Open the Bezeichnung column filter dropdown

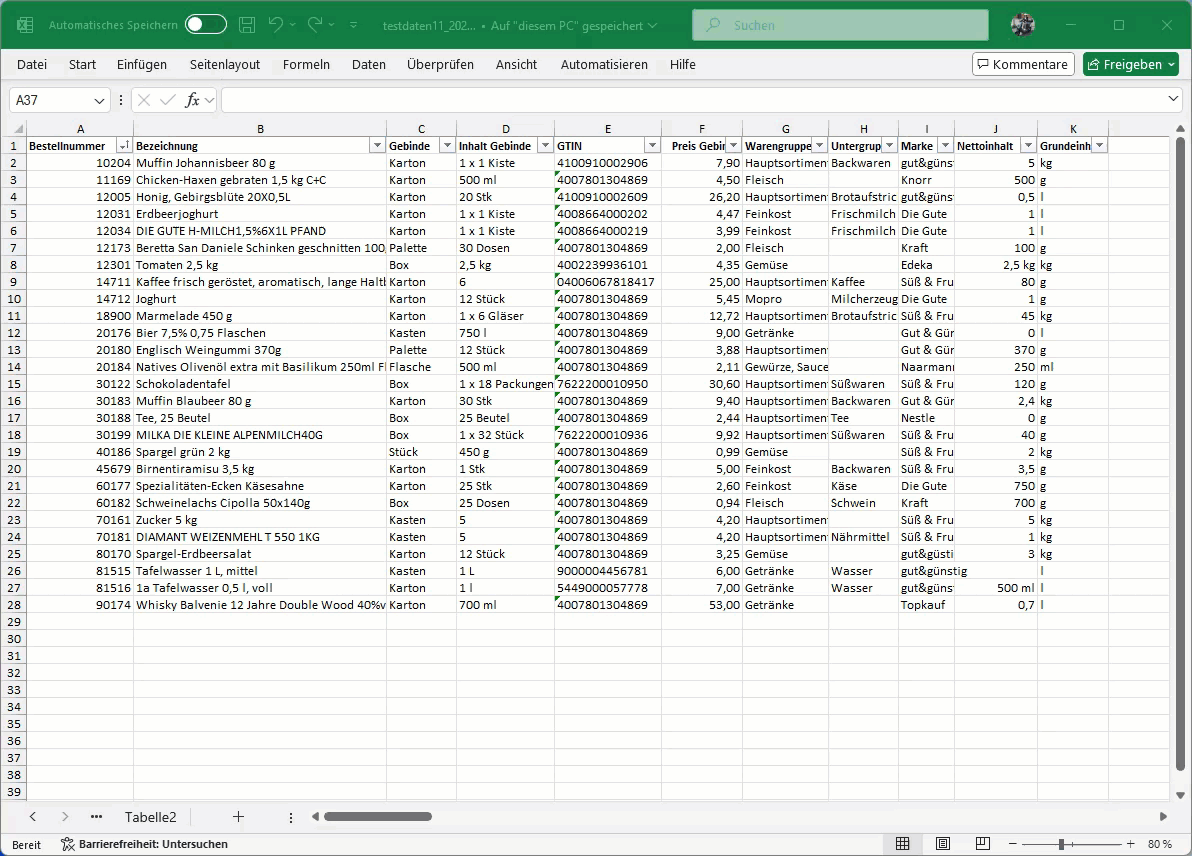point(377,146)
